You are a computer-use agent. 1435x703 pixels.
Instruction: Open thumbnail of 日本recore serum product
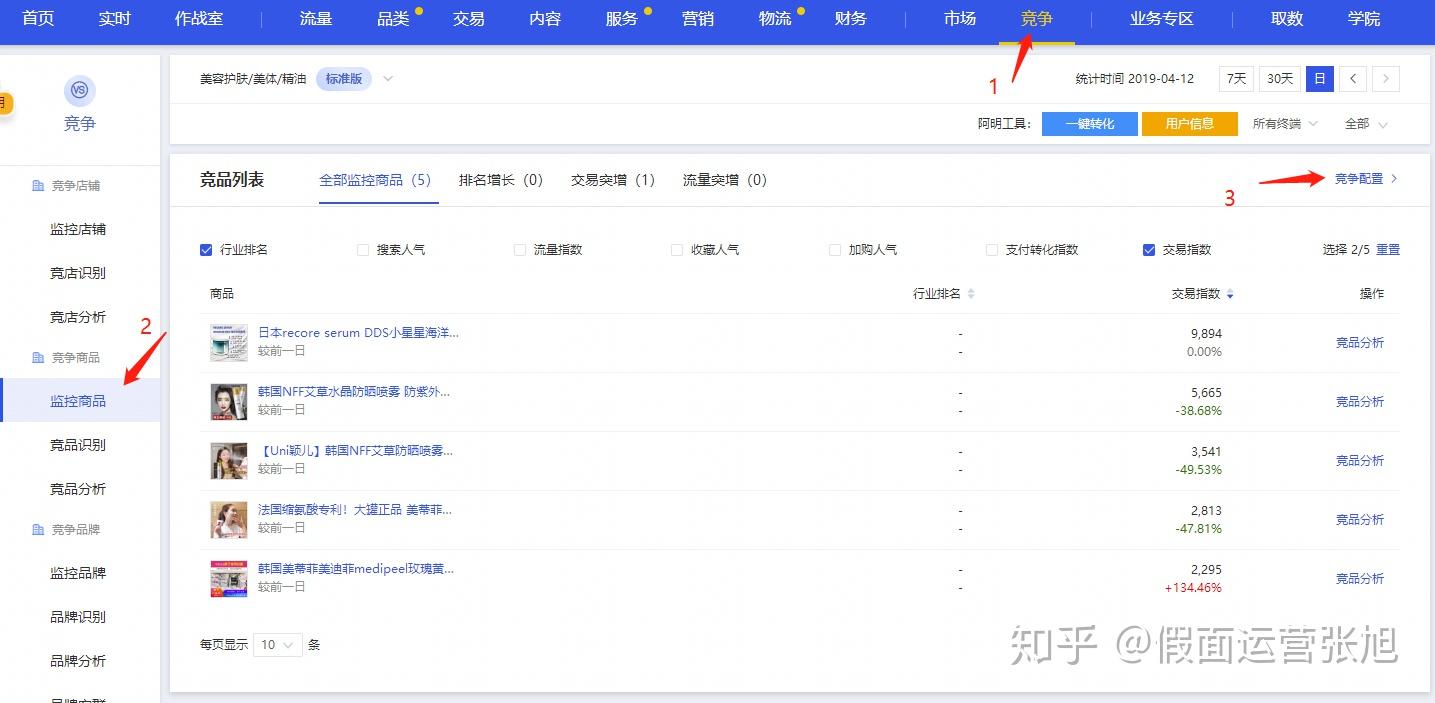(229, 343)
